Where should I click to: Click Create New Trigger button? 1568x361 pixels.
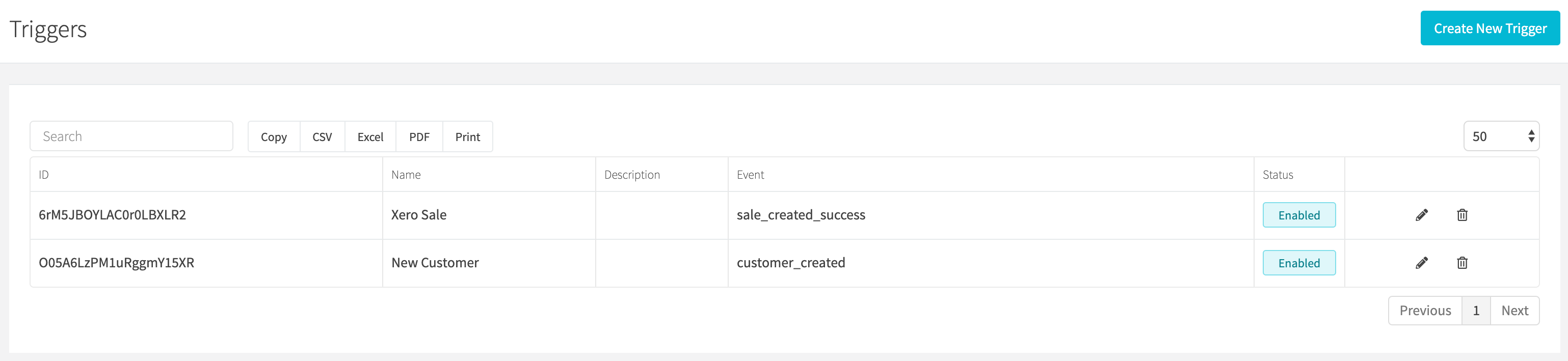click(1490, 29)
